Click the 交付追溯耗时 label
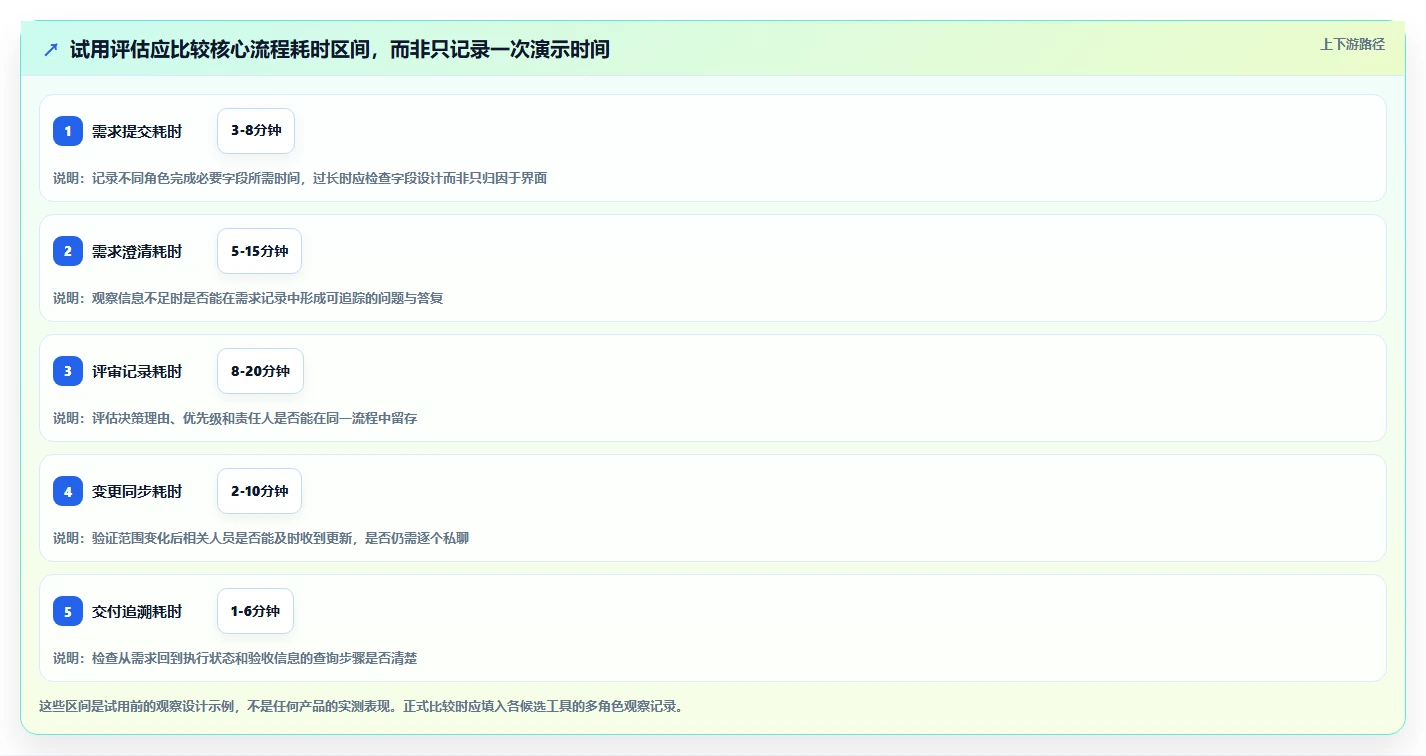This screenshot has width=1426, height=756. coord(137,611)
